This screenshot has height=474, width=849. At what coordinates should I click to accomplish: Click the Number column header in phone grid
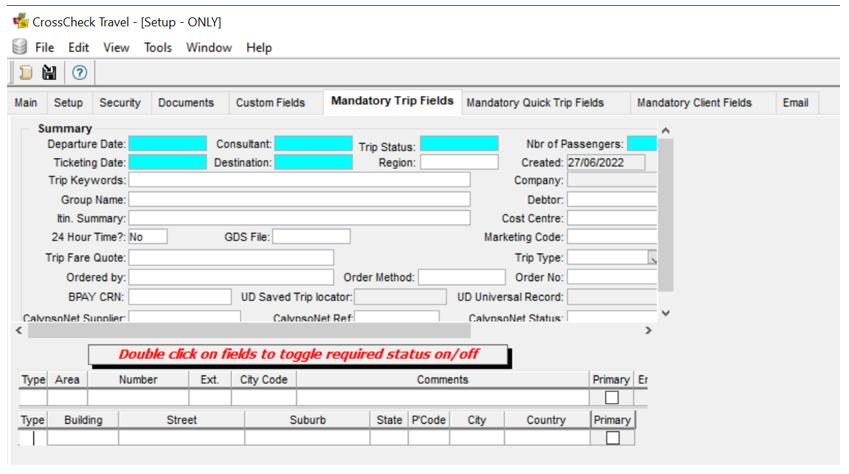click(138, 380)
